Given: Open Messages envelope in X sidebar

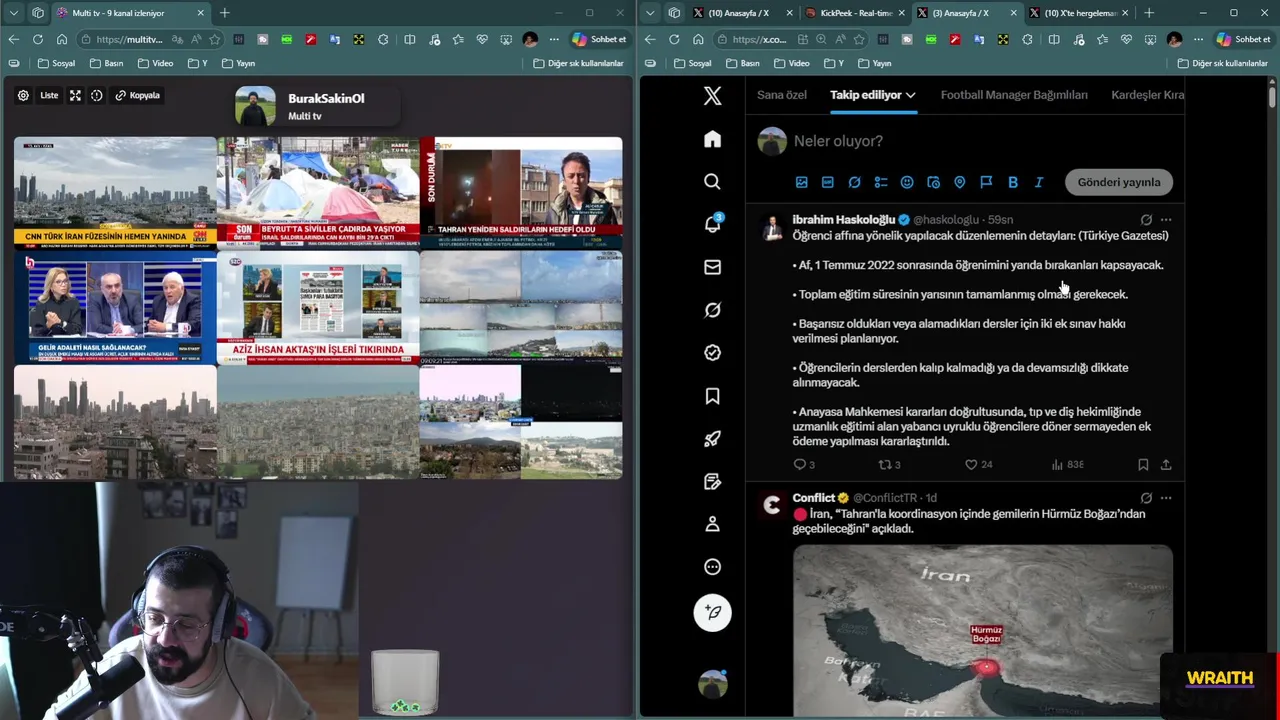Looking at the screenshot, I should (x=712, y=267).
